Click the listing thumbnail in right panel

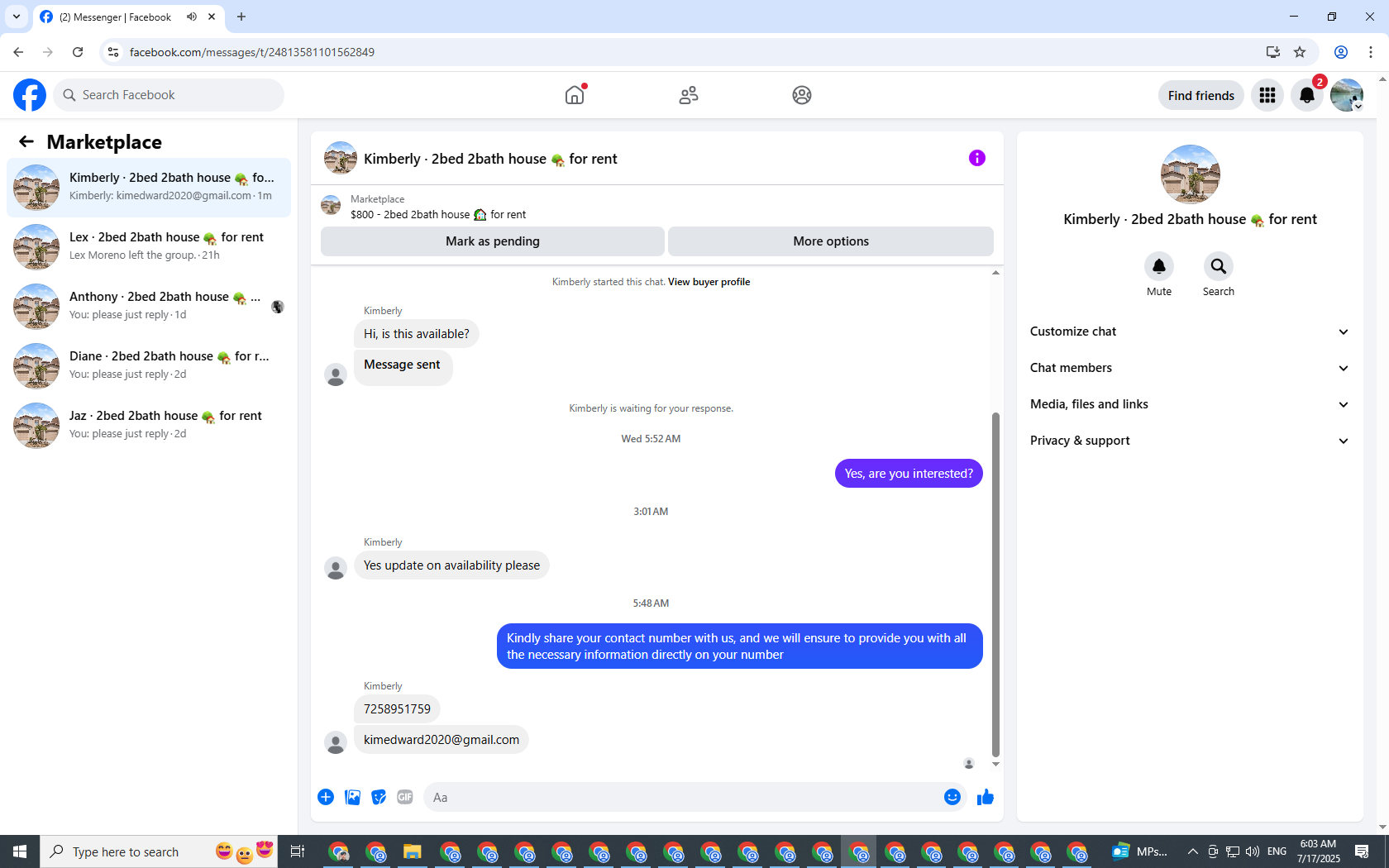(x=1191, y=174)
